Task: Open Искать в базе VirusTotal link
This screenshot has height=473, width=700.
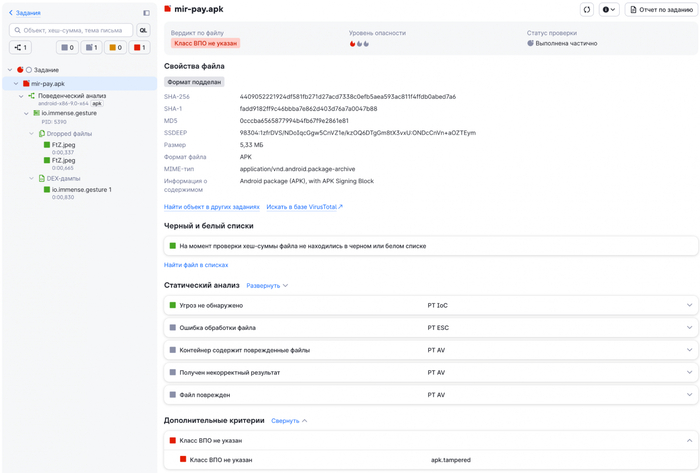Action: (x=304, y=207)
